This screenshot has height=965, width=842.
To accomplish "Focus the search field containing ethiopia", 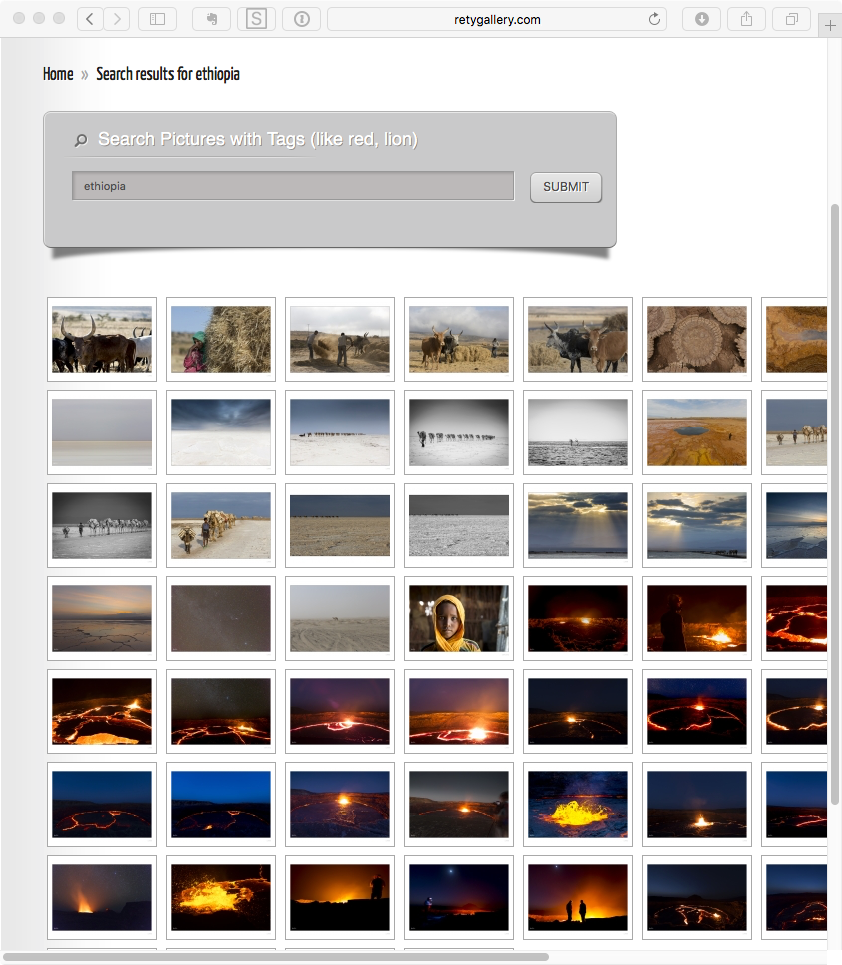I will (x=293, y=186).
